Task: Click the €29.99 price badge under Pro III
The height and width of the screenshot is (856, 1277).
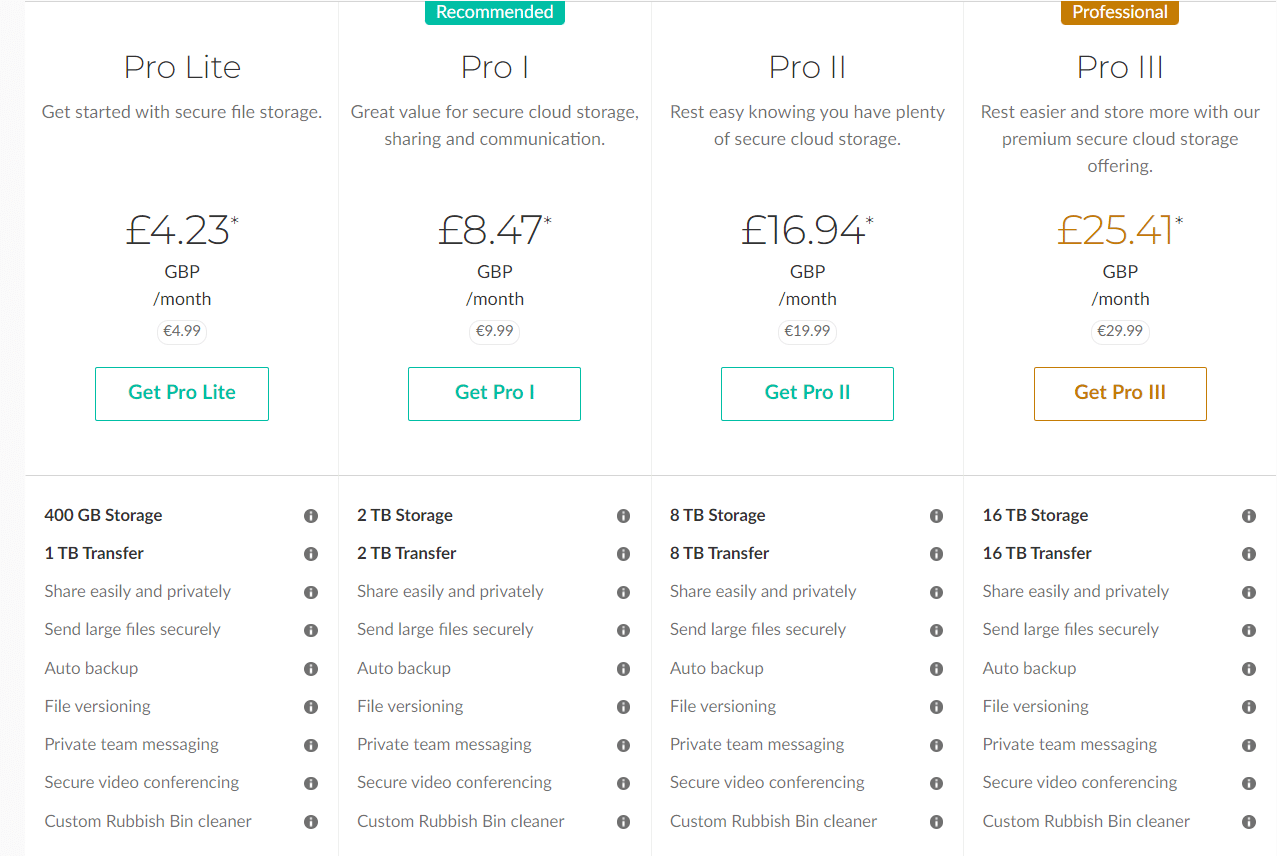Action: [1120, 331]
